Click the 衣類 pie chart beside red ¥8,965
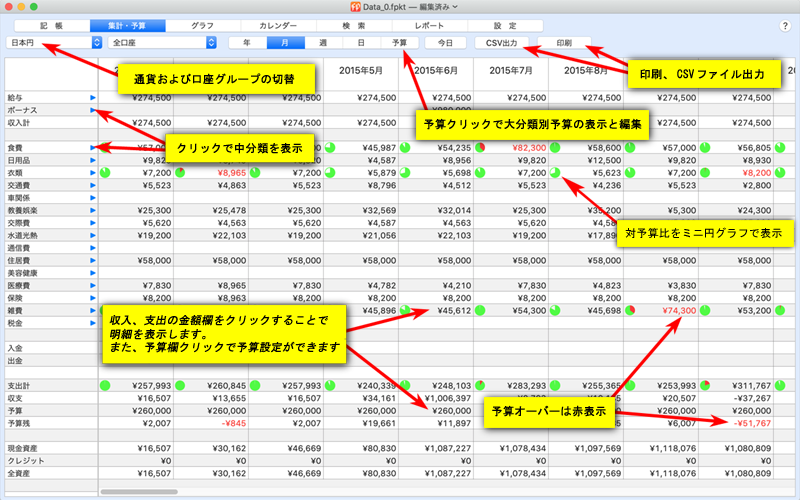This screenshot has height=500, width=800. (180, 172)
